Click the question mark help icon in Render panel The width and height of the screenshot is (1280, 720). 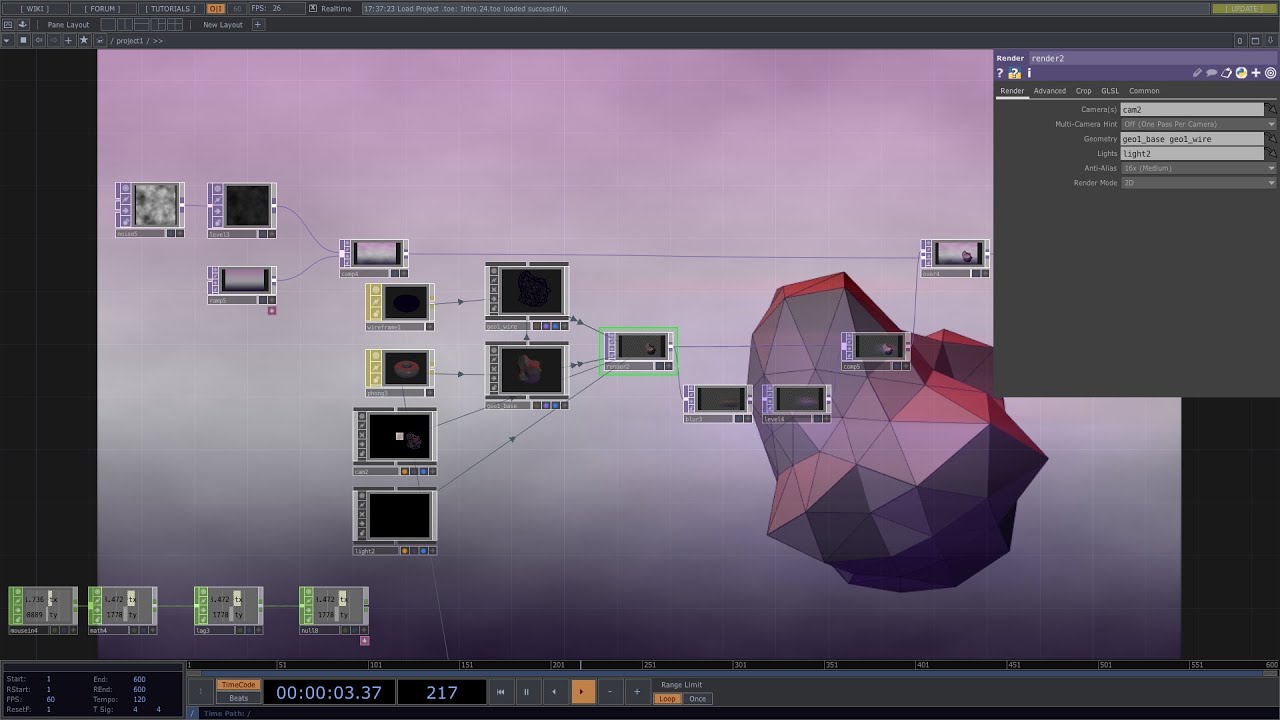click(998, 73)
